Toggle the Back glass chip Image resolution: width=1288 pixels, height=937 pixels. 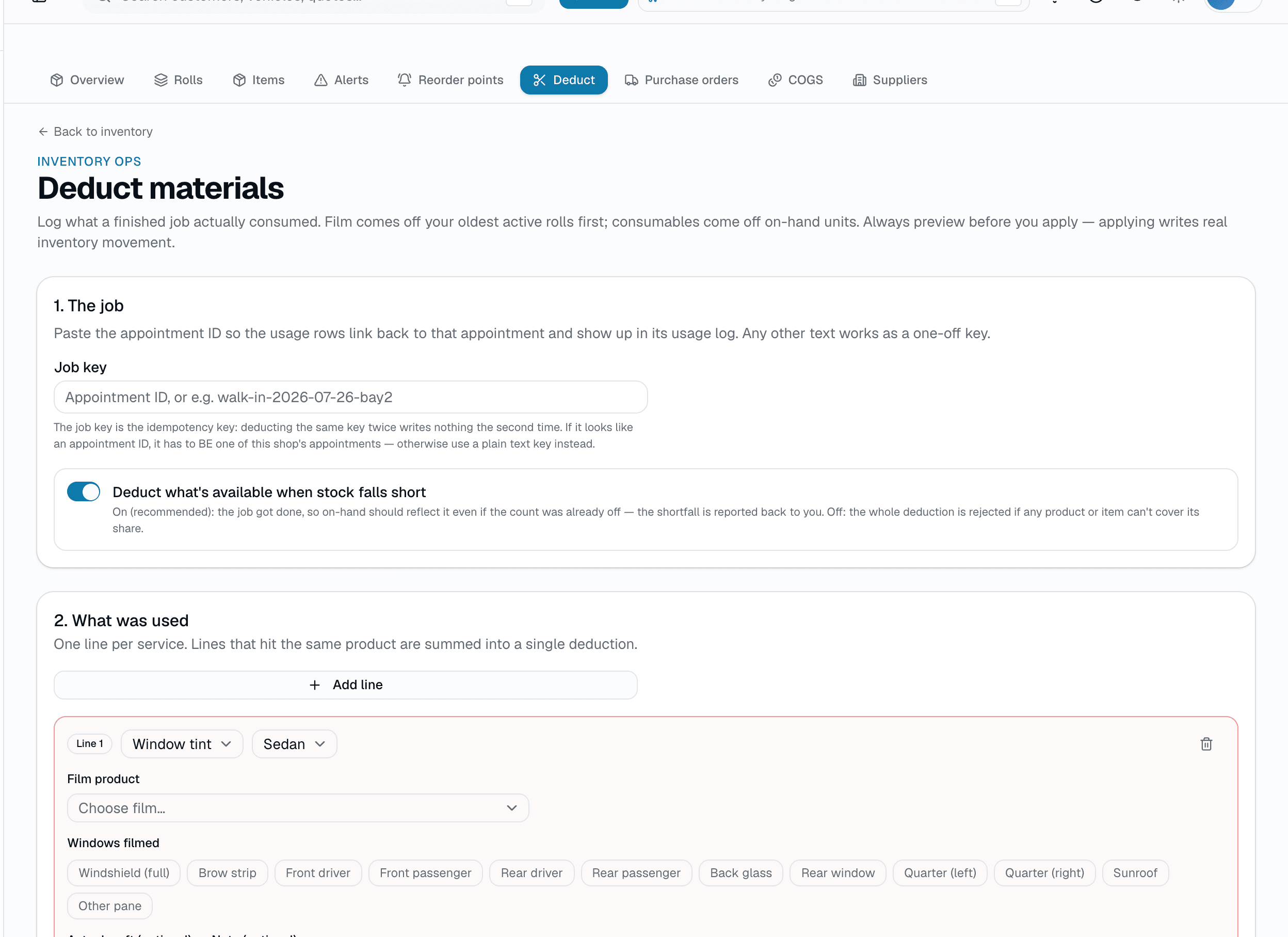(x=740, y=873)
